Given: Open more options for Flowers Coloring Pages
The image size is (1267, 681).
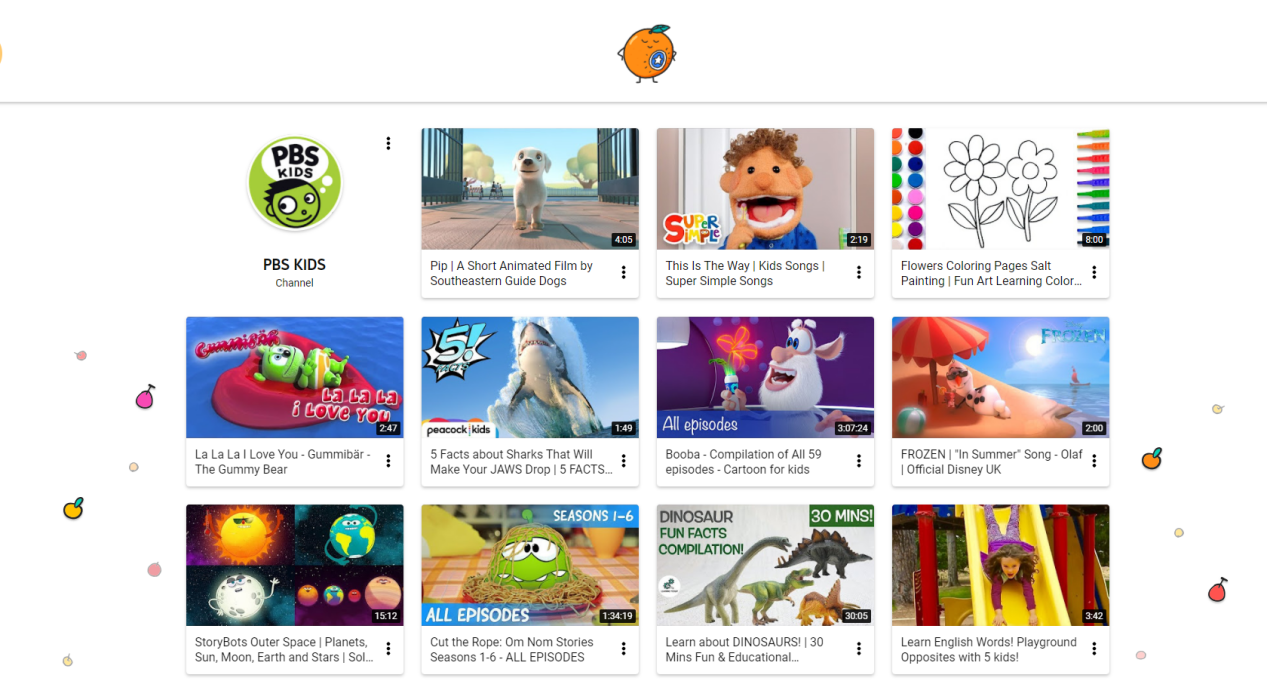Looking at the screenshot, I should (x=1094, y=272).
